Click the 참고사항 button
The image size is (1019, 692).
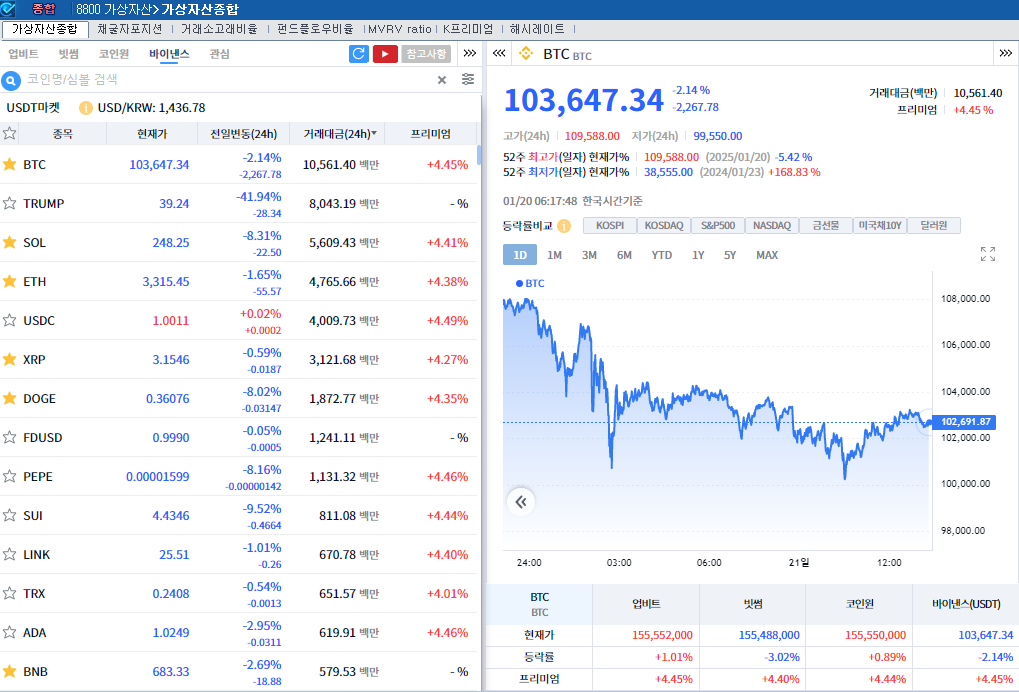pyautogui.click(x=426, y=54)
